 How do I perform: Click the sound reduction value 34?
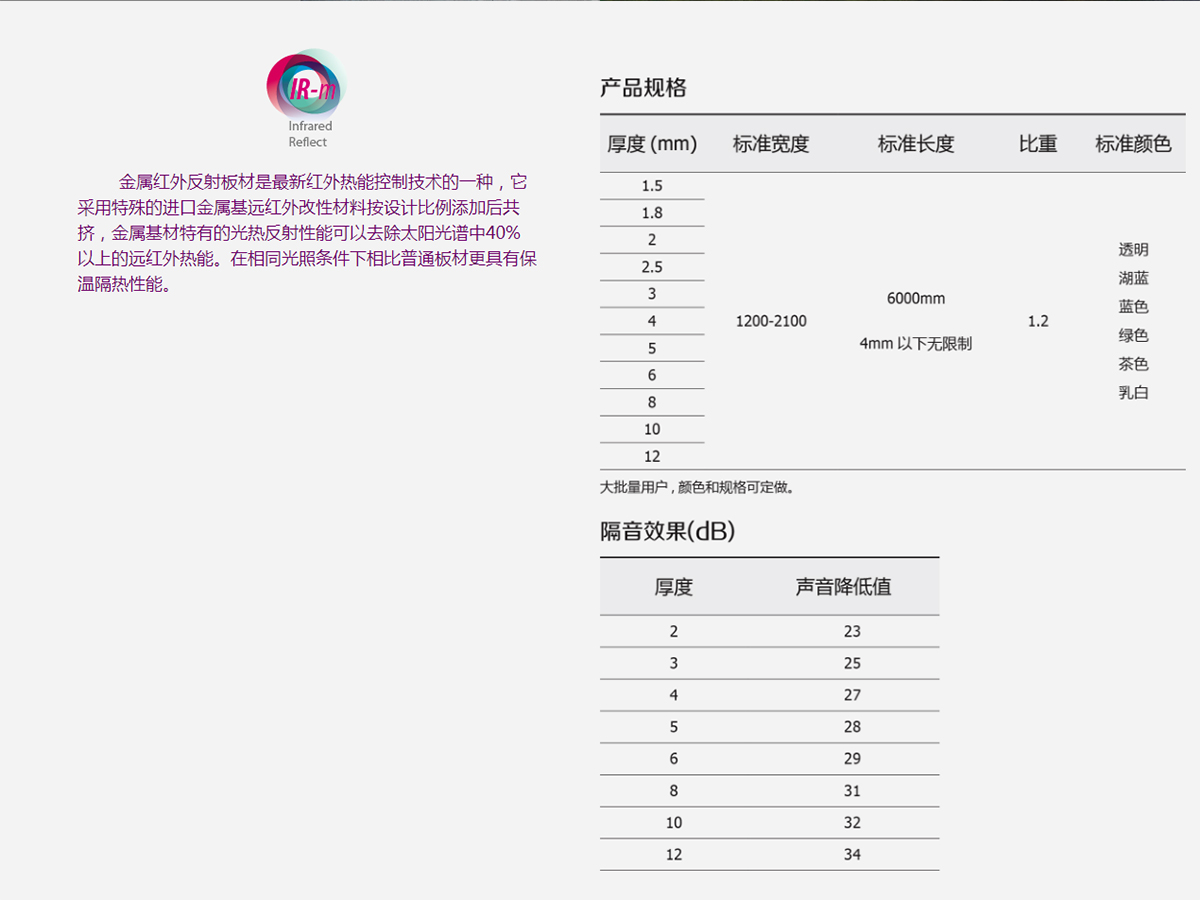(852, 855)
